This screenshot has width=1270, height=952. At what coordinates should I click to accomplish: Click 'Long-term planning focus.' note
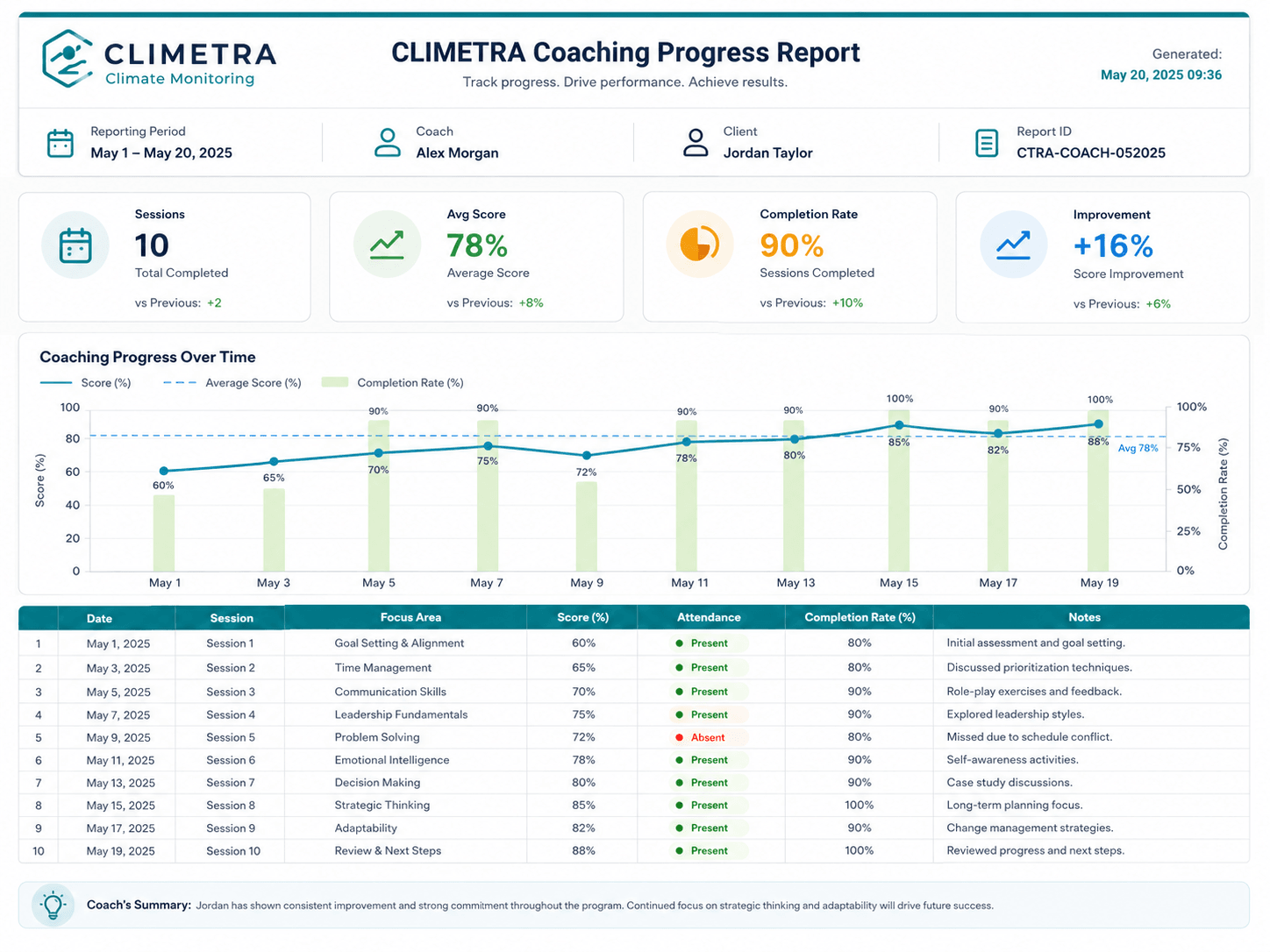click(1015, 805)
